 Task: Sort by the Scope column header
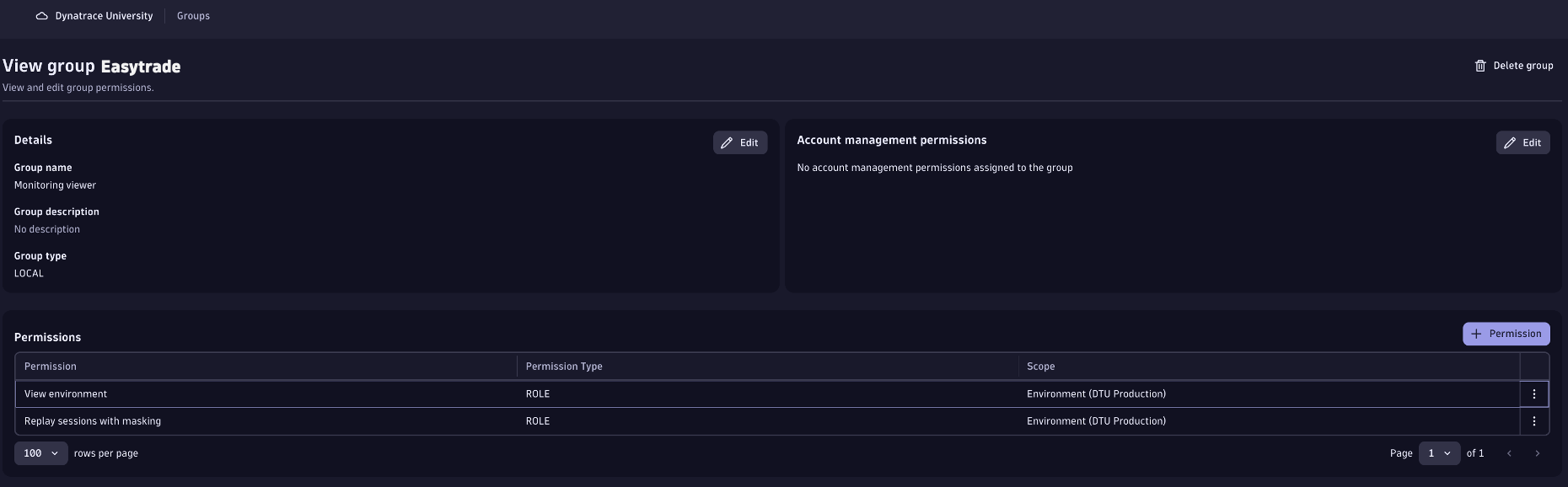click(1040, 367)
